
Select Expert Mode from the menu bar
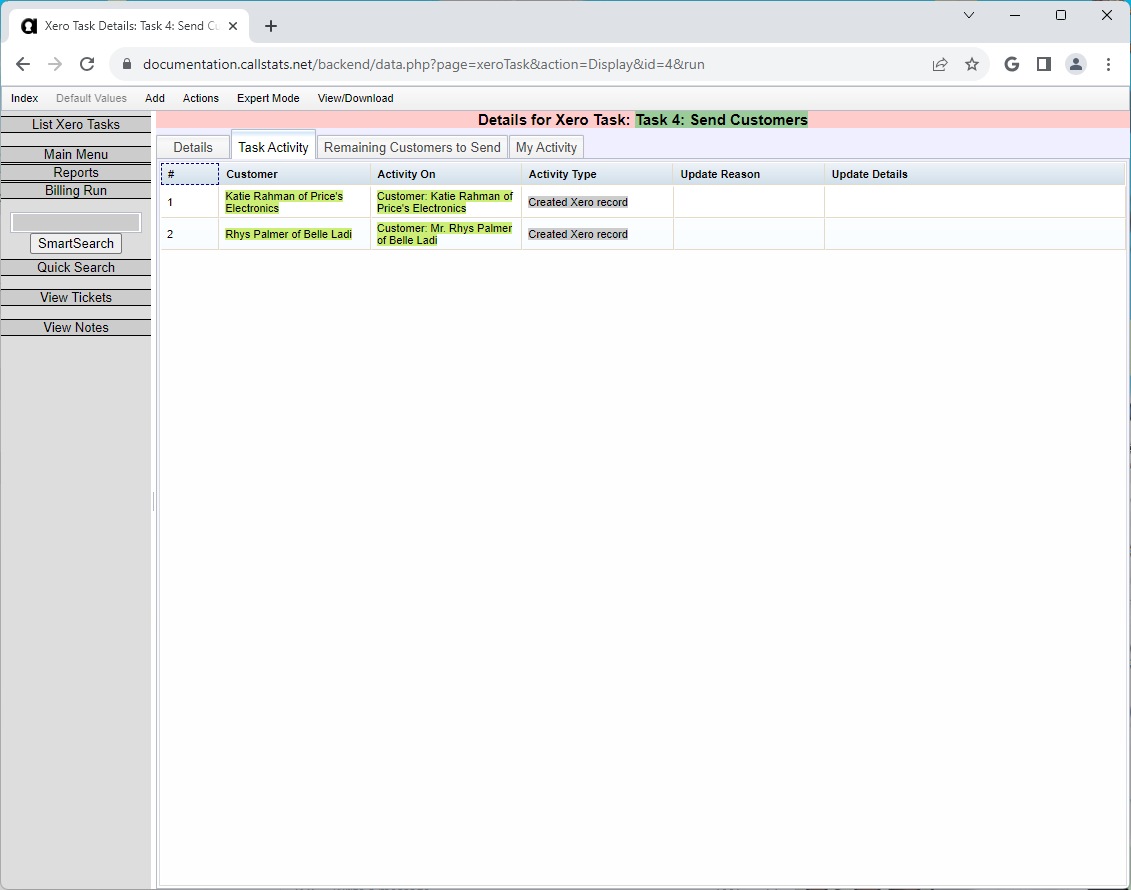pos(268,98)
